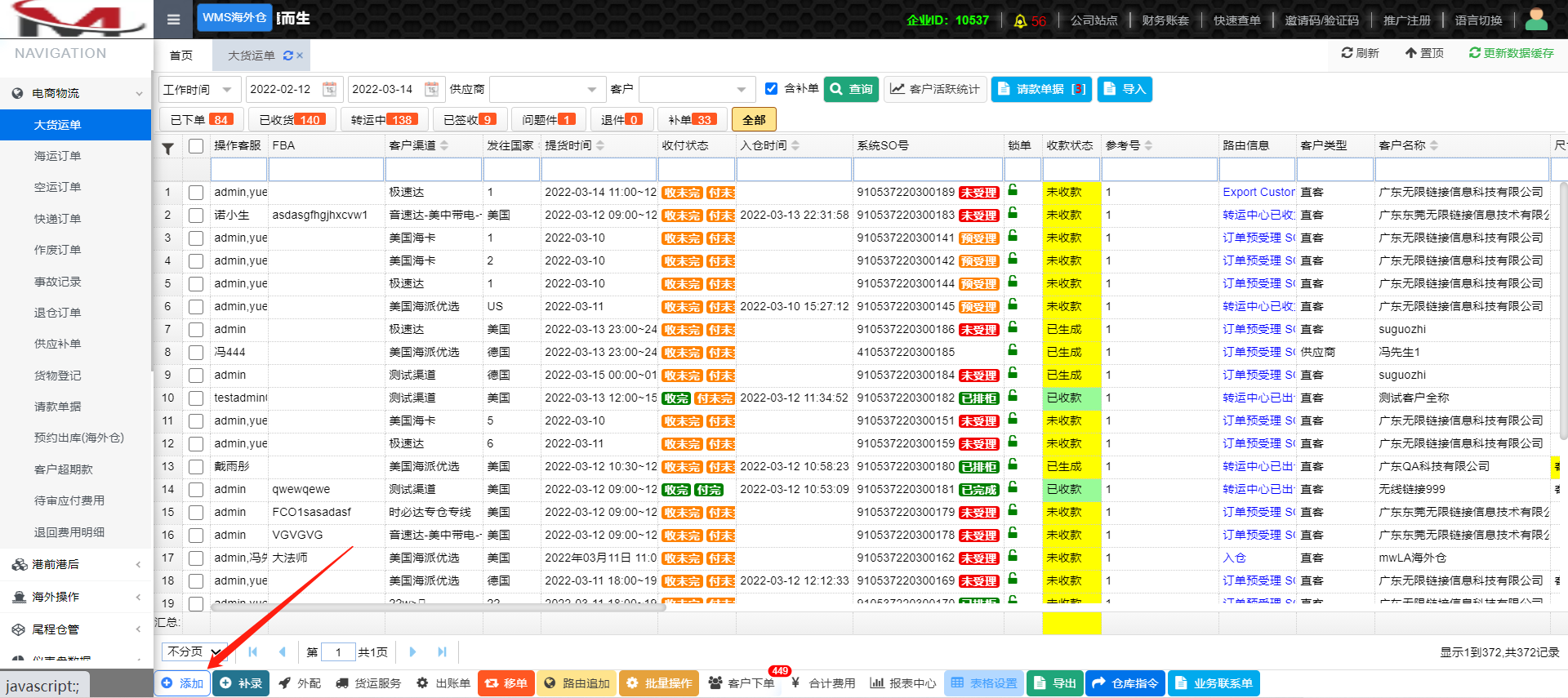Click 请款单据 [3] button

1041,89
